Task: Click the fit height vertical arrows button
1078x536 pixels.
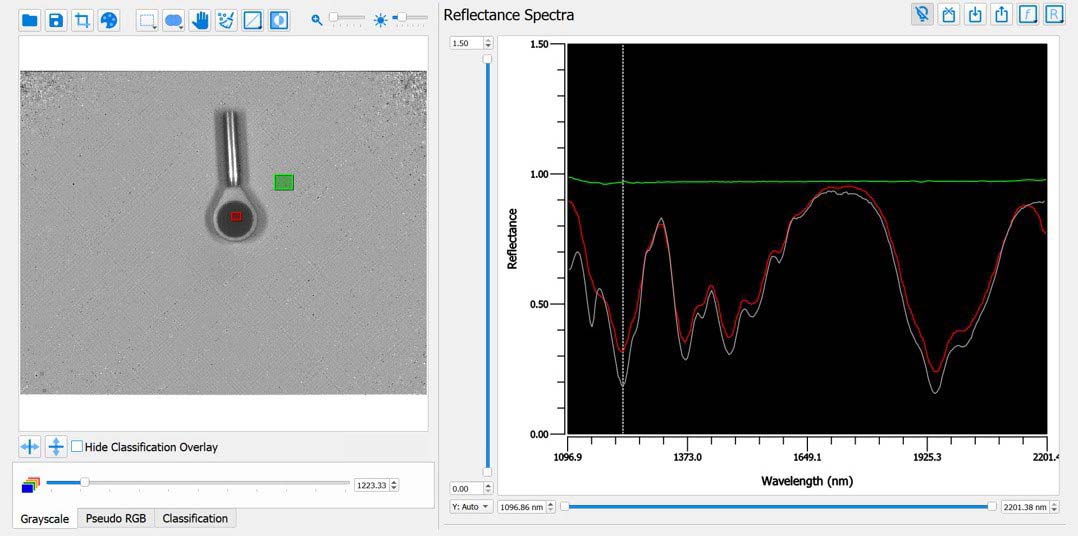Action: coord(57,447)
